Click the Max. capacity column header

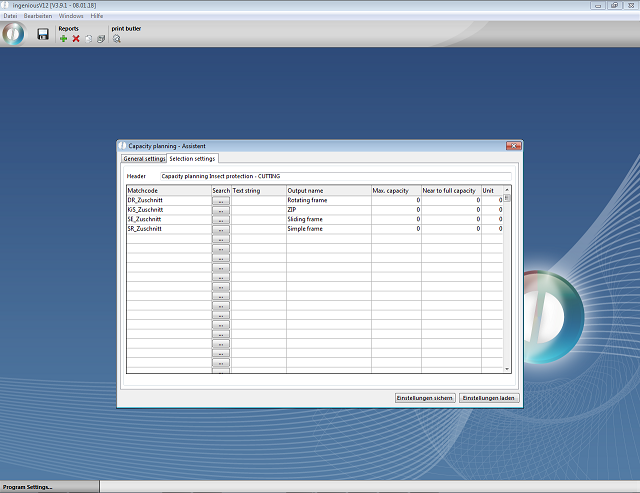tap(396, 191)
